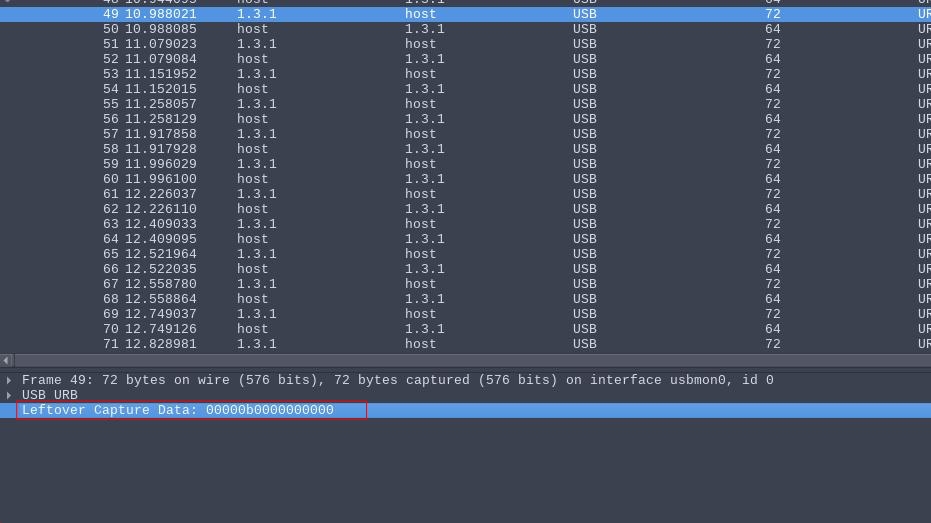Click the horizontal scrollbar left arrow
Image resolution: width=931 pixels, height=523 pixels.
point(6,360)
